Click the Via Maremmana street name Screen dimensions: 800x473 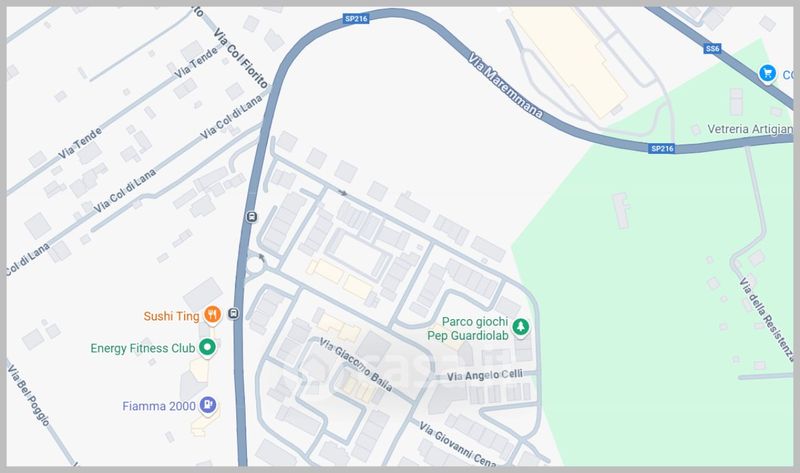(505, 85)
